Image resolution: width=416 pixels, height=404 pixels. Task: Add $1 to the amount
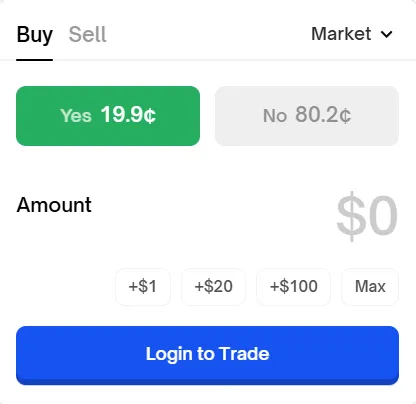(143, 286)
